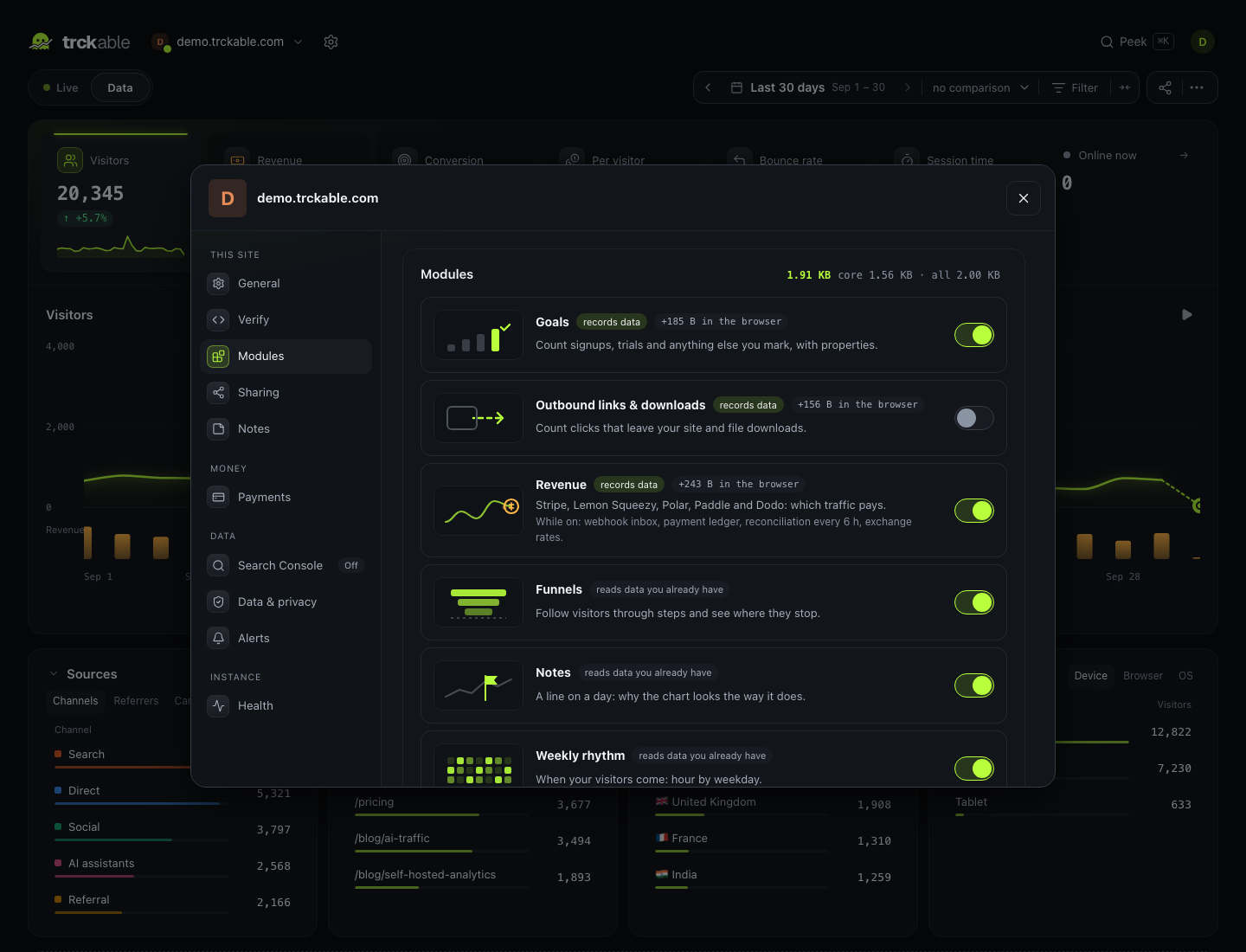Image resolution: width=1246 pixels, height=952 pixels.
Task: Click the Peek search icon
Action: [x=1107, y=42]
